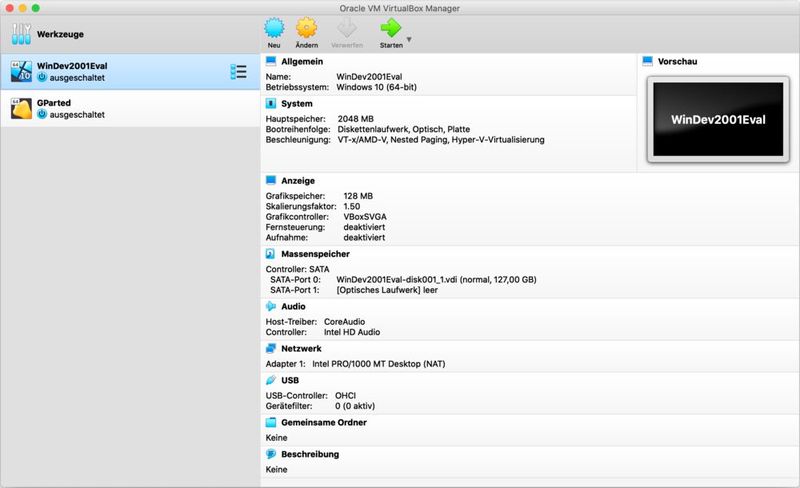This screenshot has height=488, width=800.
Task: Click the USB-Controller value OHCI
Action: coord(345,396)
